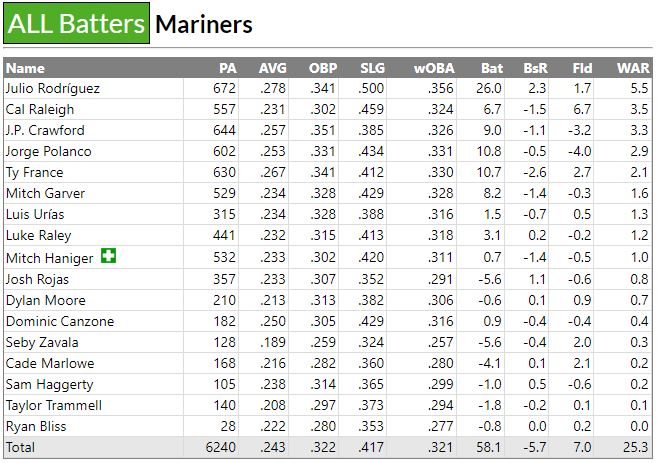Click the Mariners team heading
This screenshot has width=657, height=463.
[204, 24]
